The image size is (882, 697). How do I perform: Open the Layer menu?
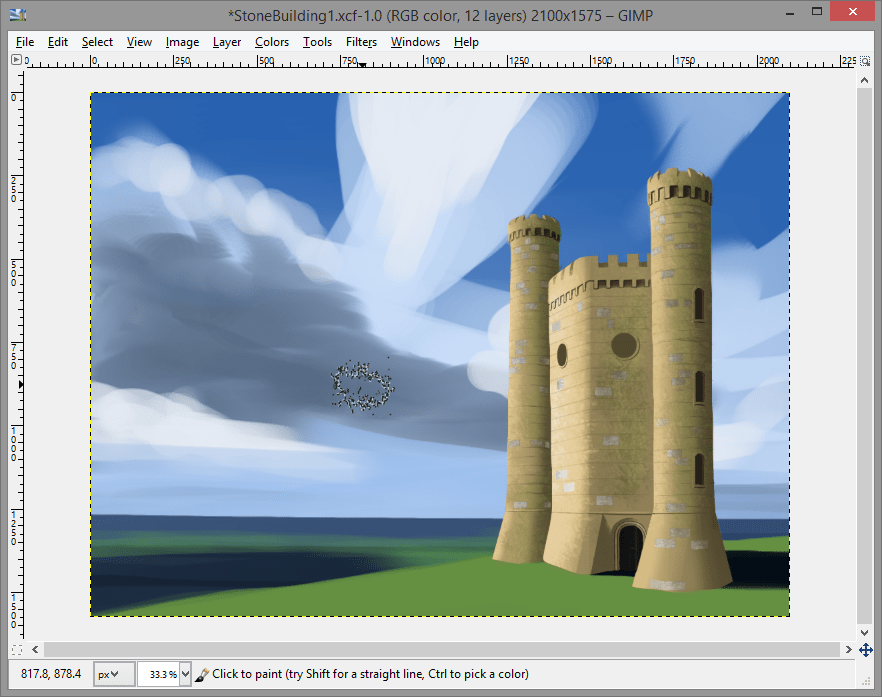pyautogui.click(x=226, y=42)
